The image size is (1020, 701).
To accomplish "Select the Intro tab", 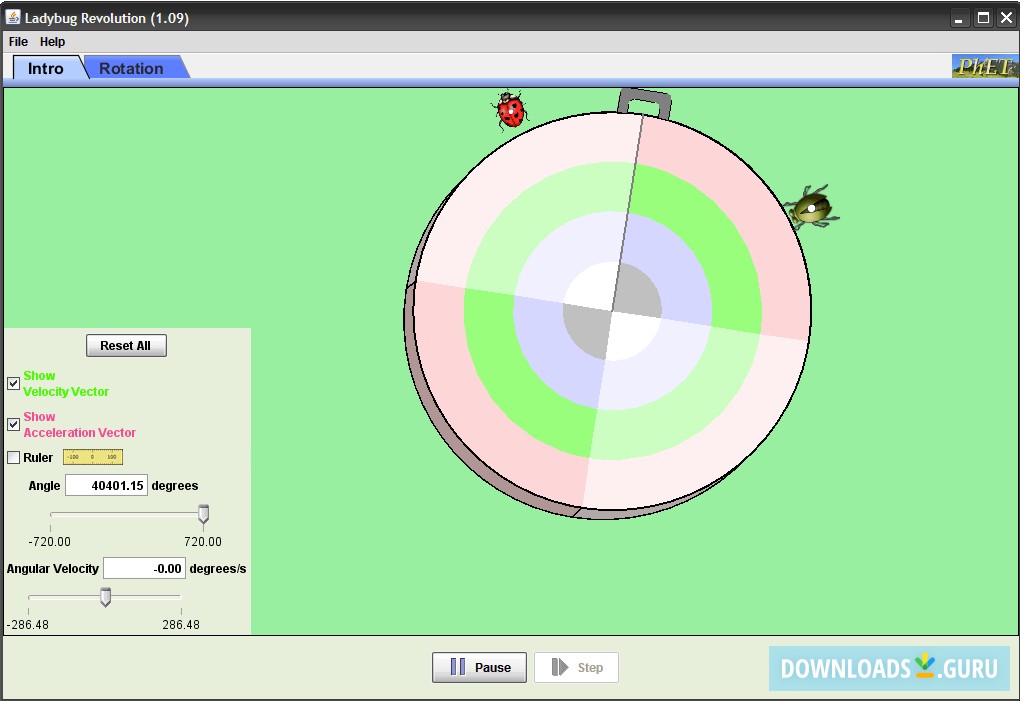I will [46, 68].
